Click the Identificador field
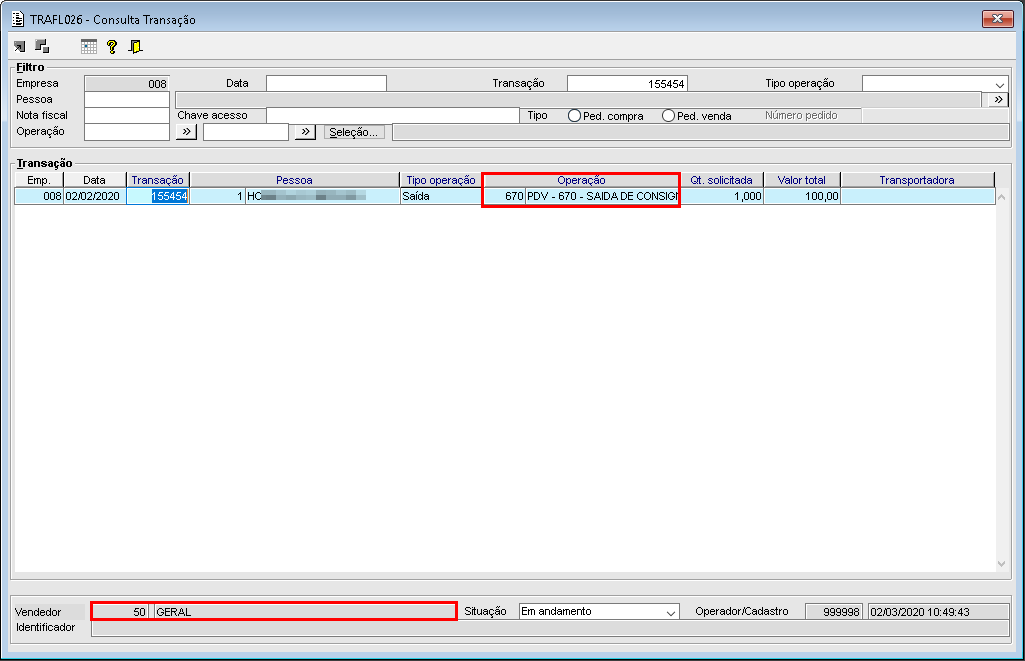The width and height of the screenshot is (1025, 661). [x=550, y=628]
